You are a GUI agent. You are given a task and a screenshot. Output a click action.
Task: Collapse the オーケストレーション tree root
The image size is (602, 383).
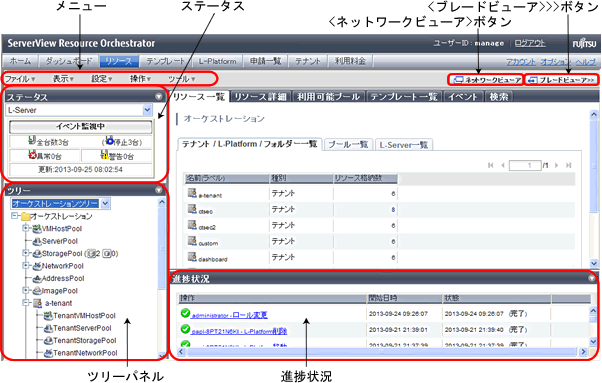(15, 216)
